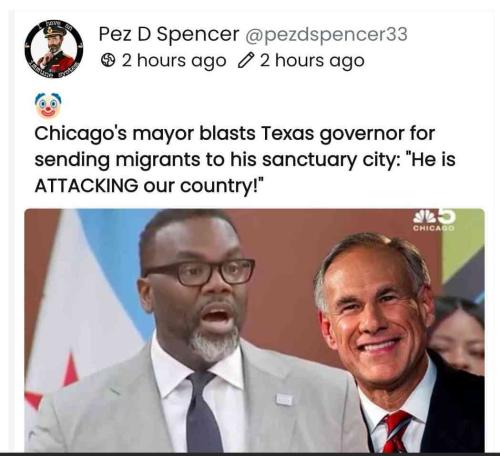Select the "ATTACKING our country!" quote text

149,186
